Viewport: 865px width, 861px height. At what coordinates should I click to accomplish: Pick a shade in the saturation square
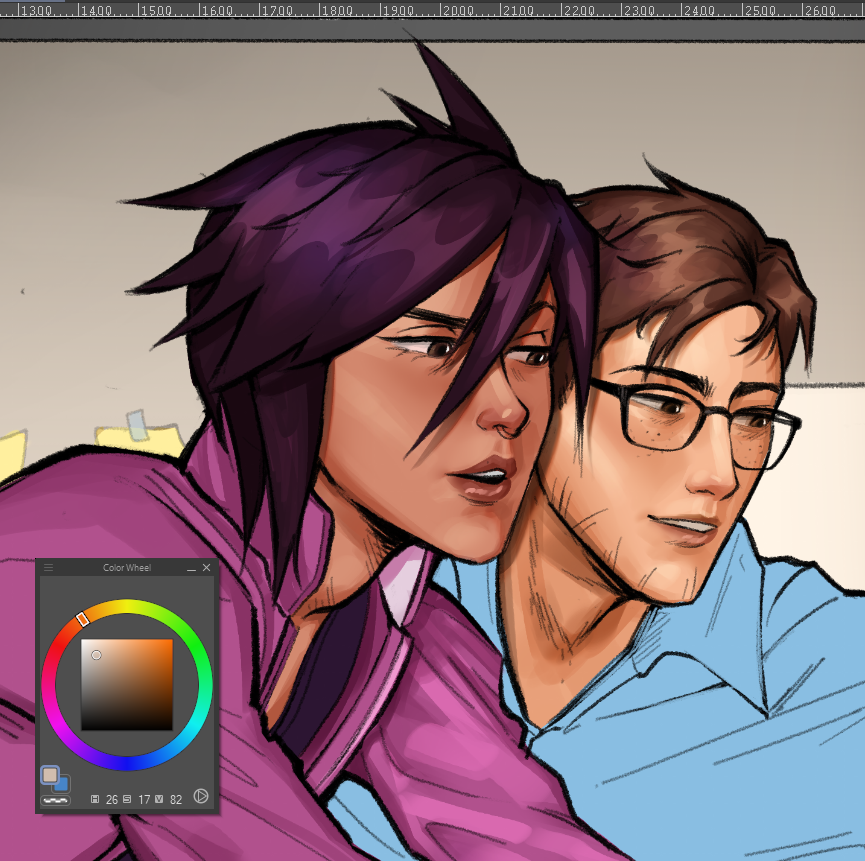pos(127,684)
